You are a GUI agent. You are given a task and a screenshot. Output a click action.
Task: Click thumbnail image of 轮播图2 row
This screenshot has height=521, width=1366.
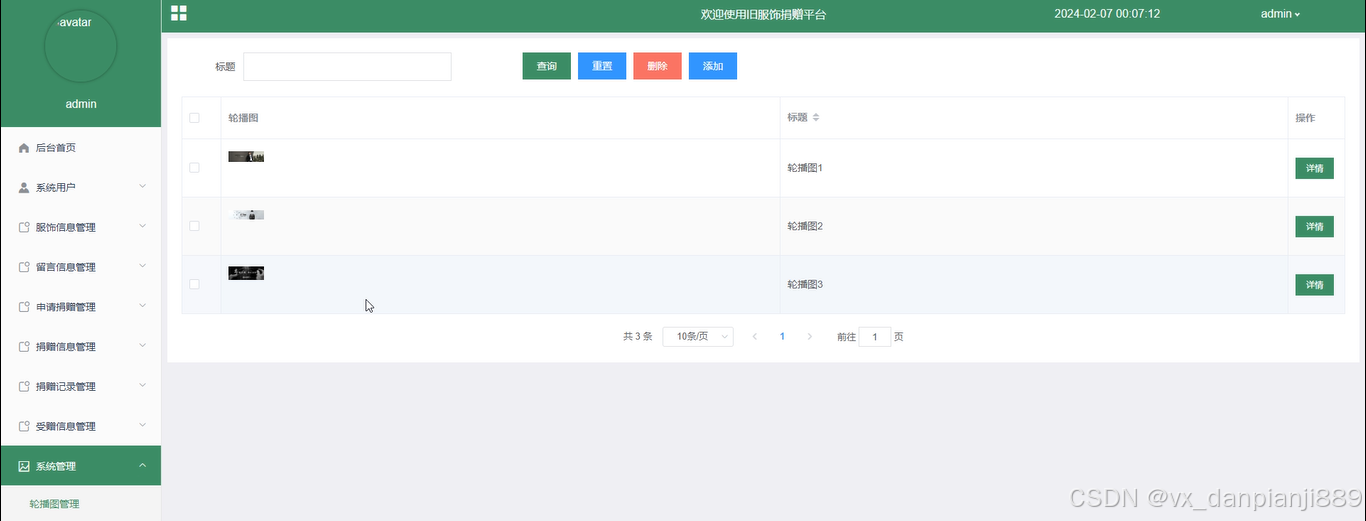pos(246,215)
